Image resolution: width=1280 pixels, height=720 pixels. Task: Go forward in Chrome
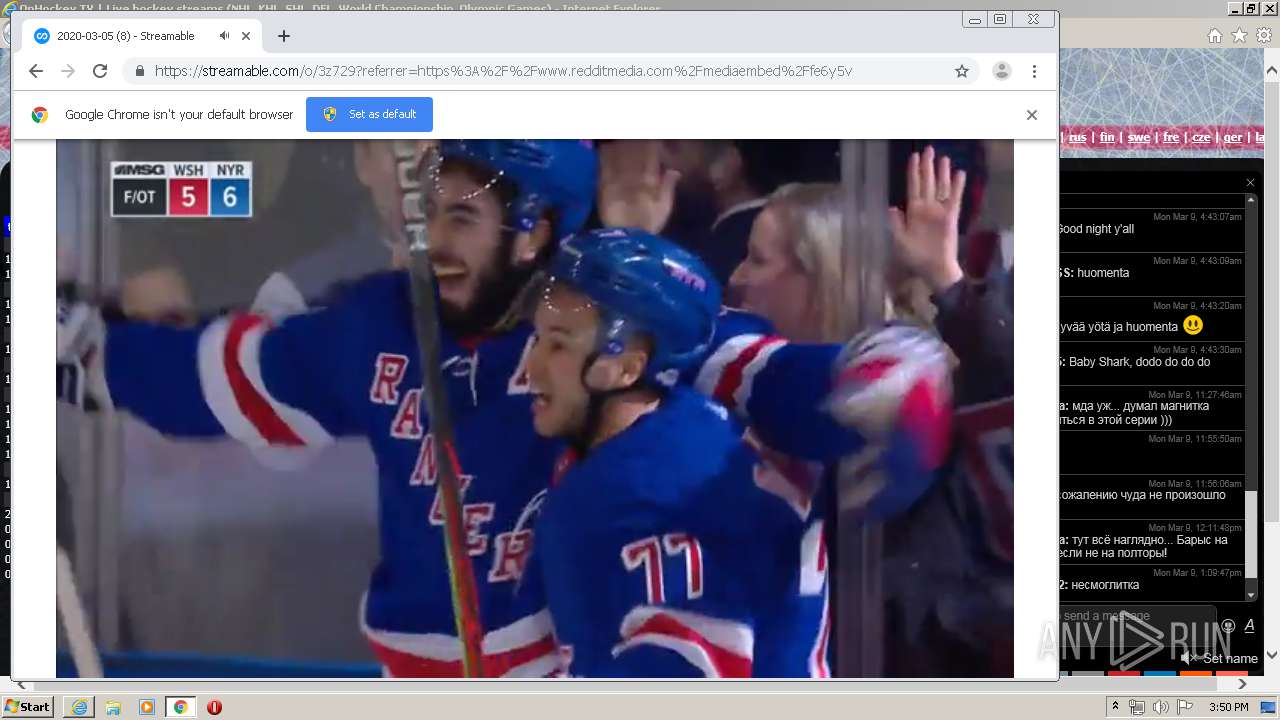tap(68, 71)
